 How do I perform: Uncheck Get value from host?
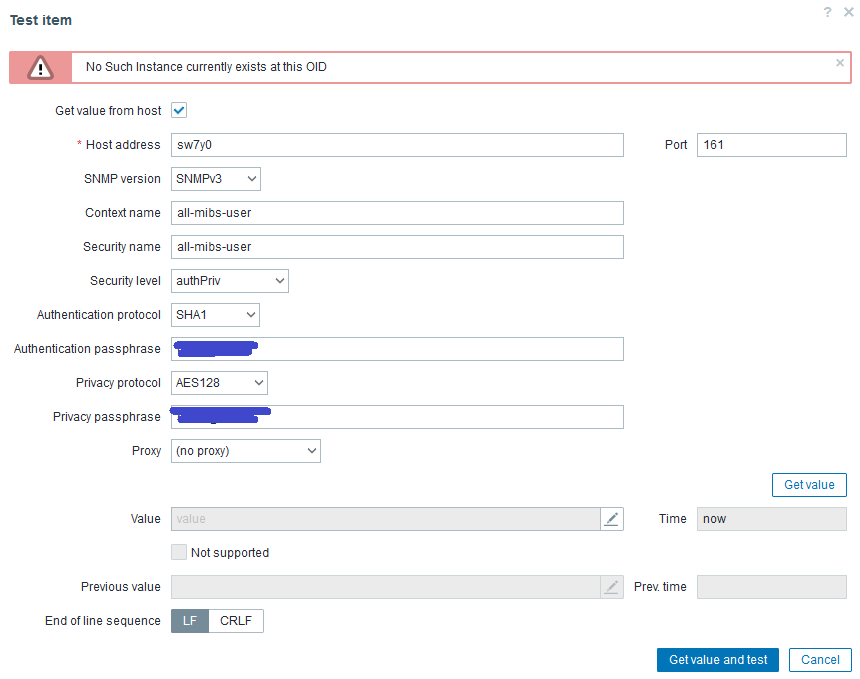pyautogui.click(x=180, y=111)
